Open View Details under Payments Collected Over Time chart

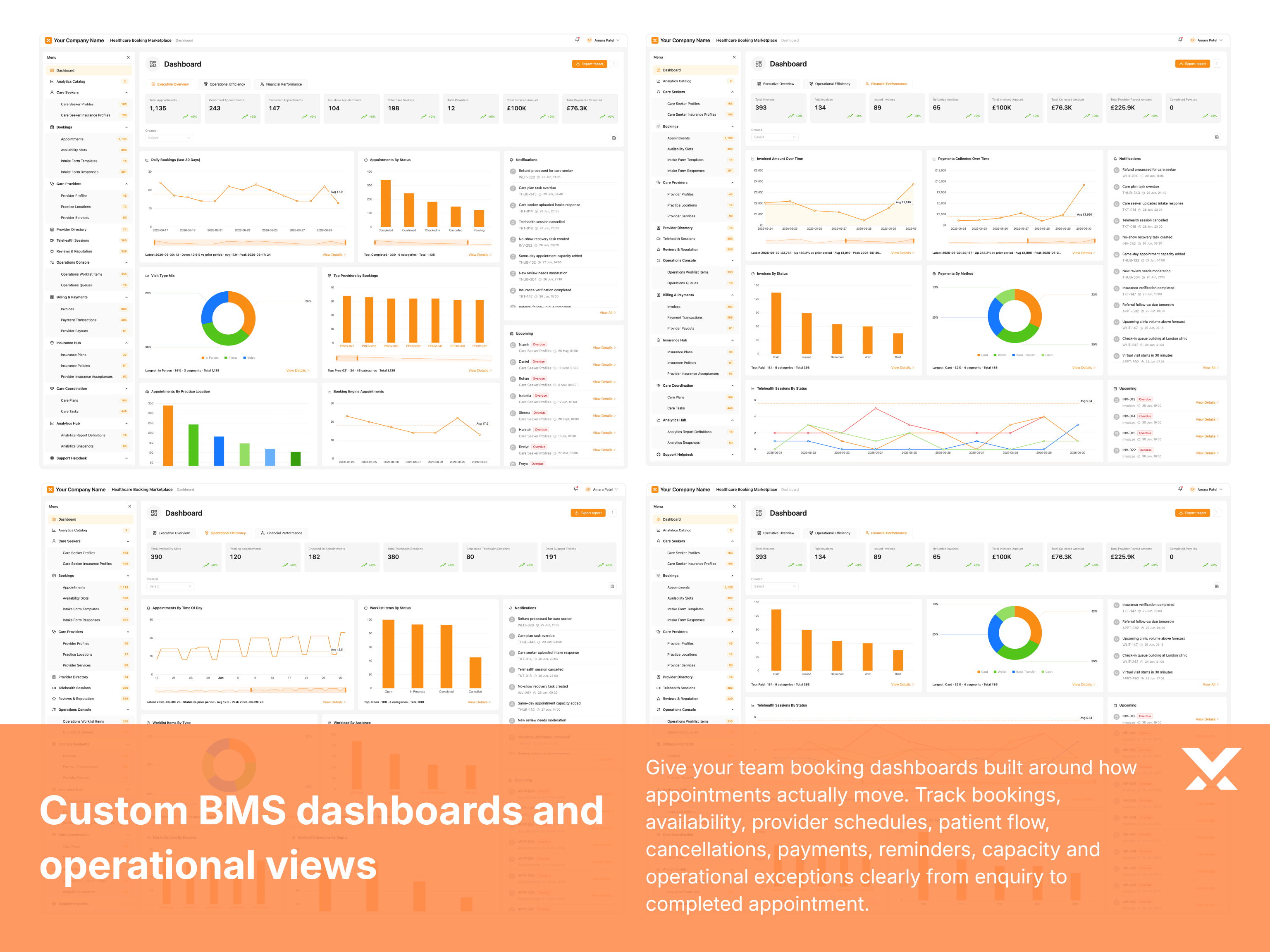pos(1084,253)
